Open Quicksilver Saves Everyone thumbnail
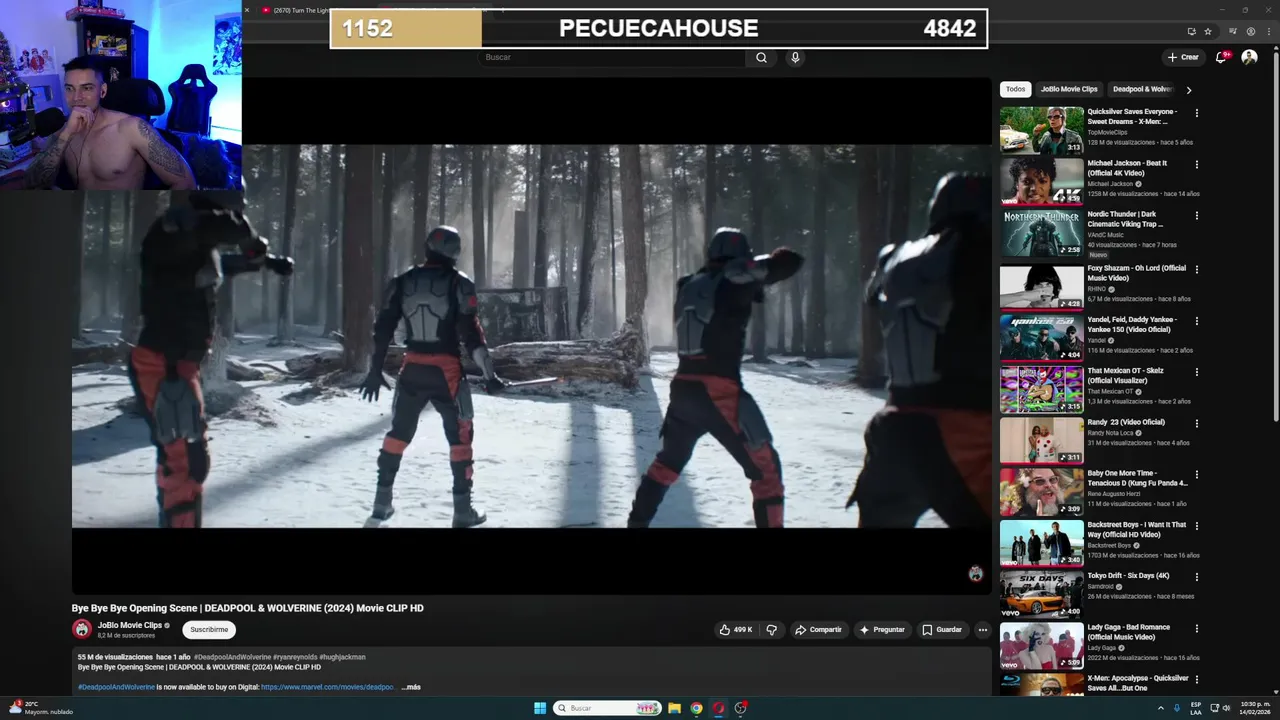The height and width of the screenshot is (720, 1280). click(x=1042, y=130)
